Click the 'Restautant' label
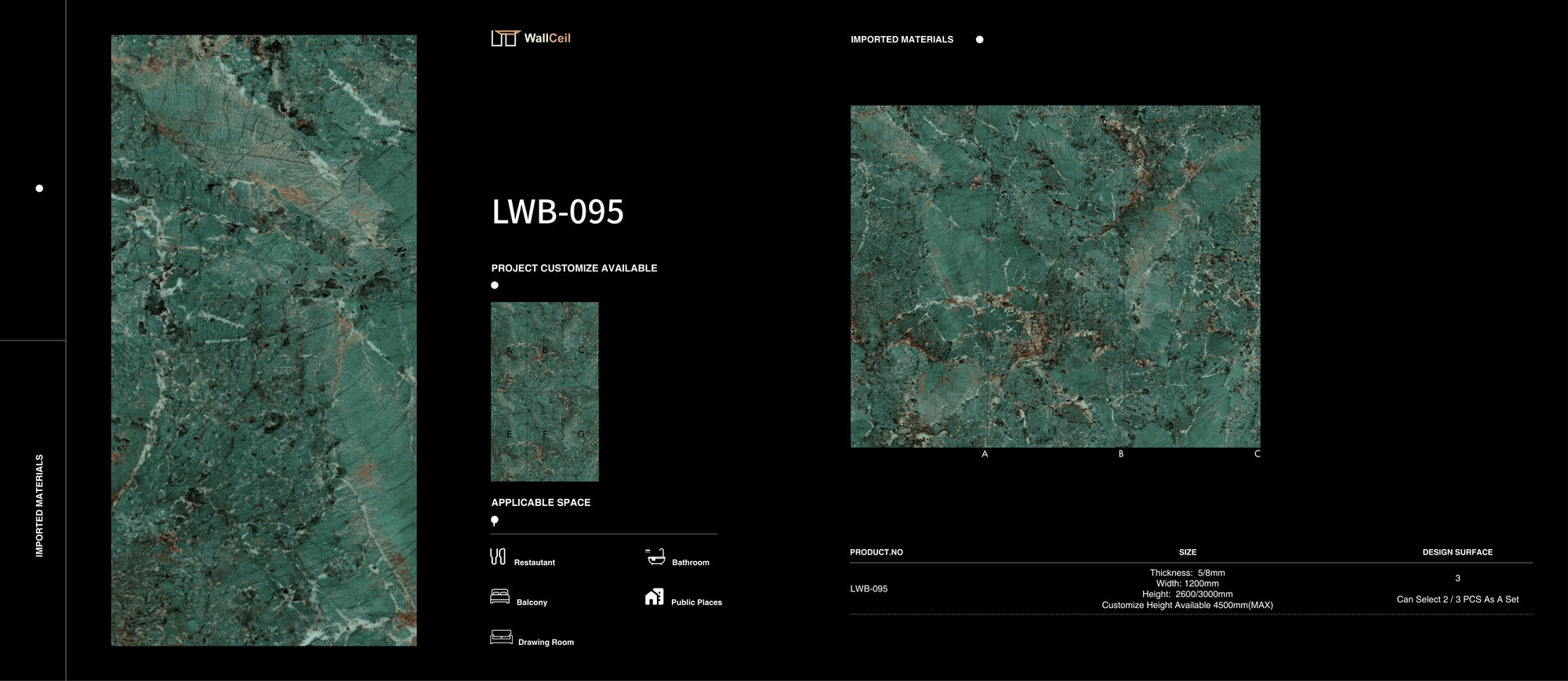Screen dimensions: 1568x681 click(x=535, y=563)
